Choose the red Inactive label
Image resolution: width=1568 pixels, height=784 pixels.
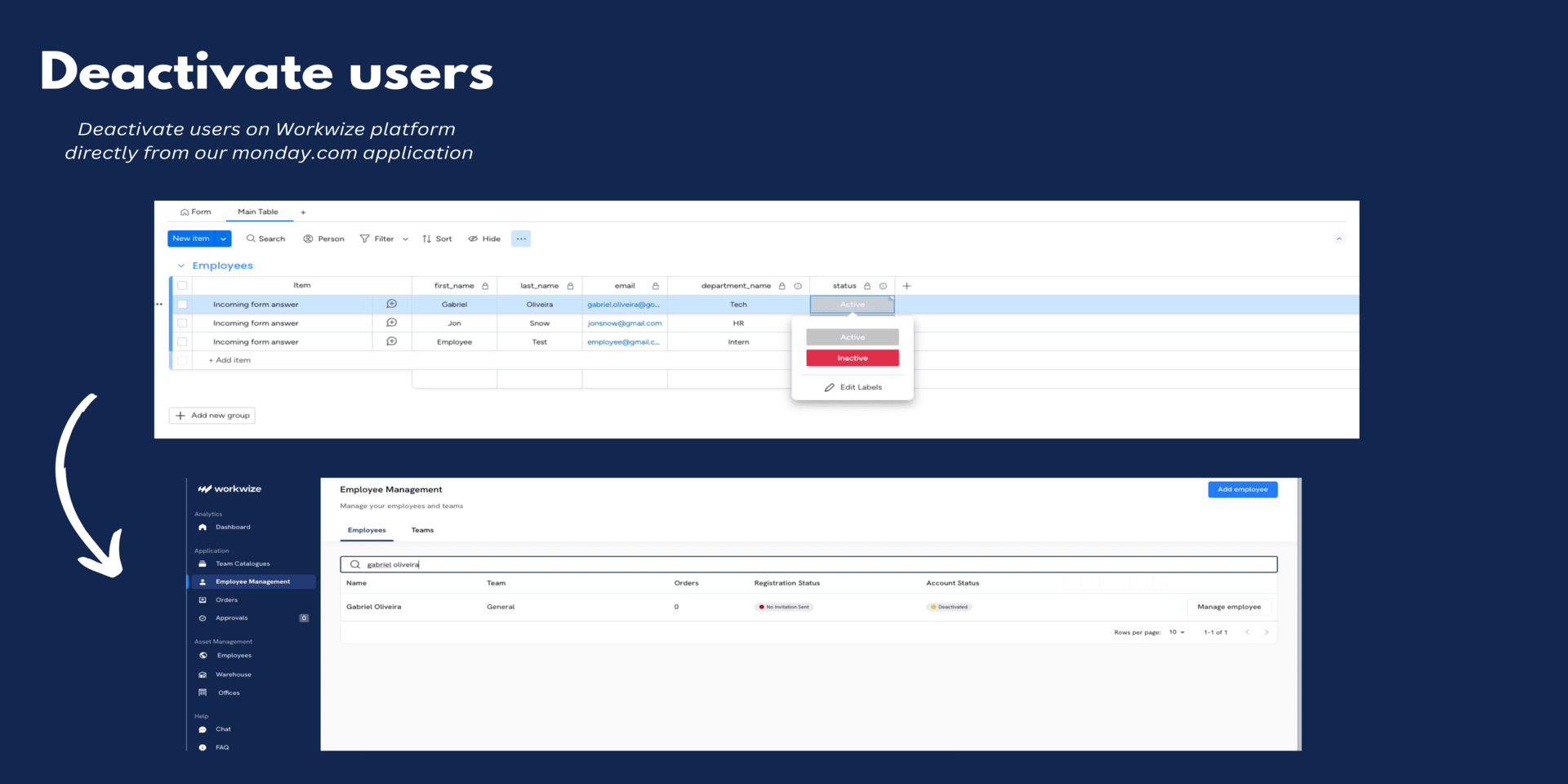(853, 358)
